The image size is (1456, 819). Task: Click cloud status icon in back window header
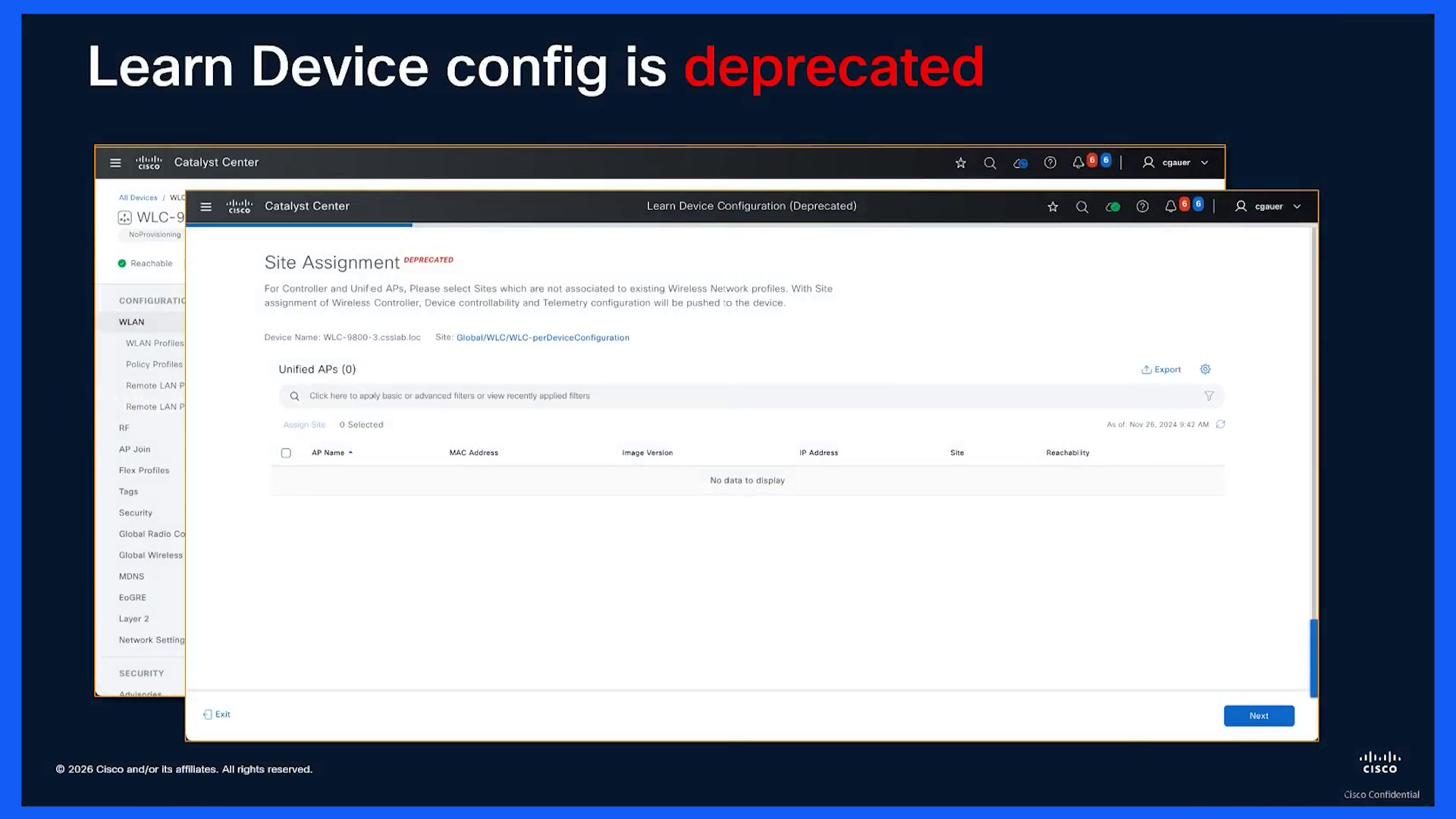1020,163
